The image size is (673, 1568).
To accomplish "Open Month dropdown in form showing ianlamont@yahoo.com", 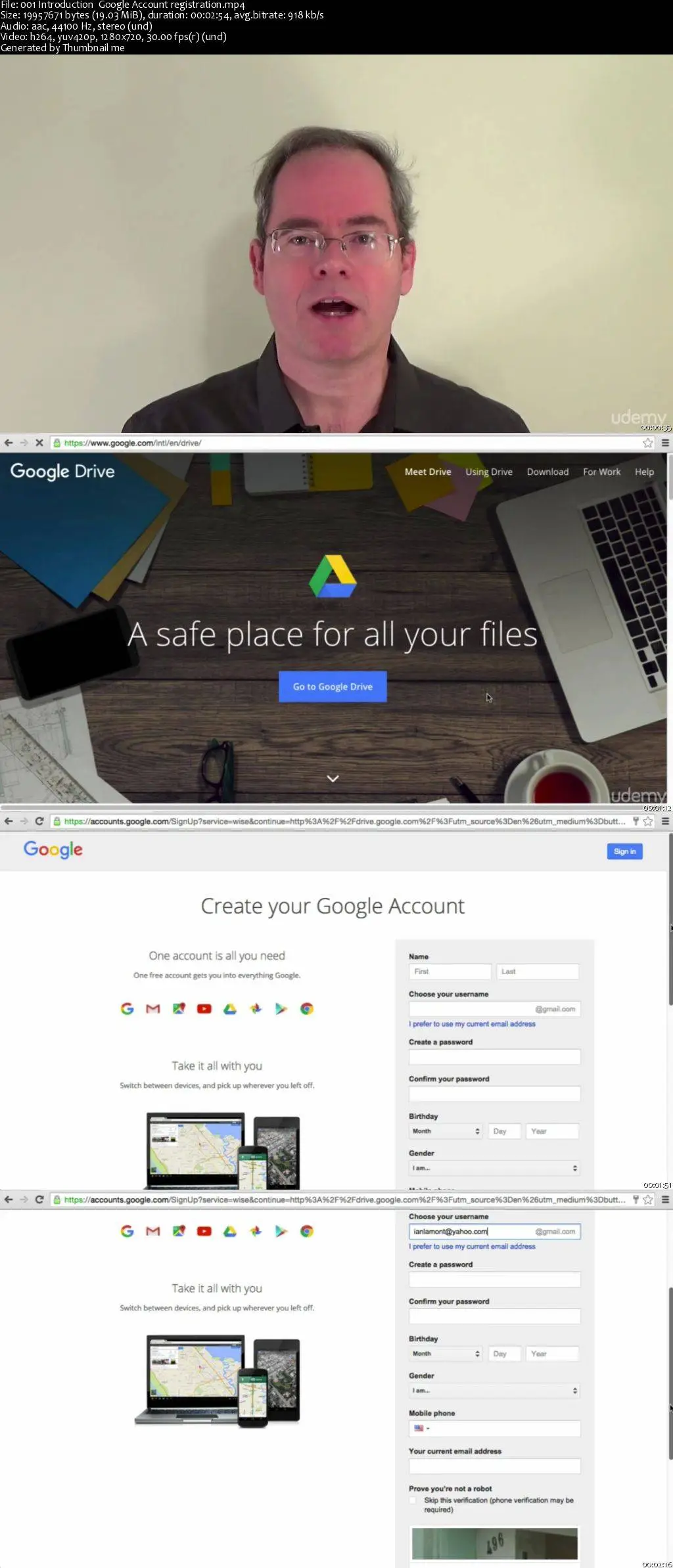I will coord(446,1354).
